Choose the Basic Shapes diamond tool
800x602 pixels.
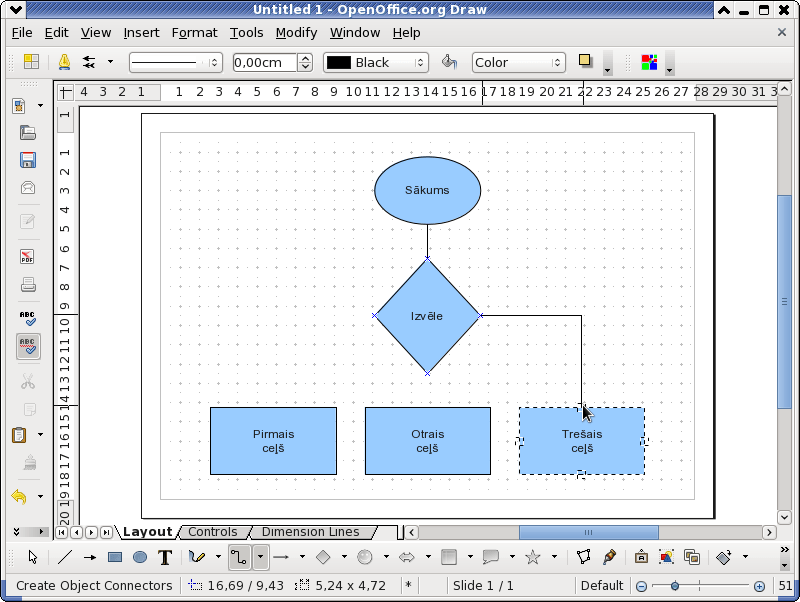[323, 557]
